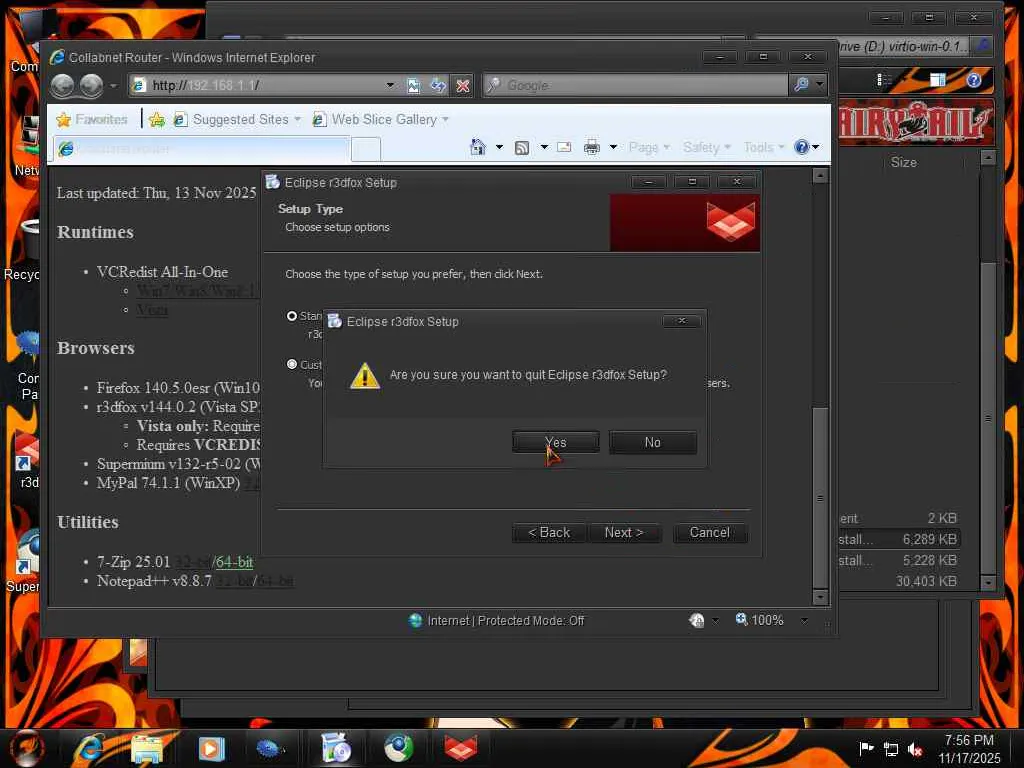Screen dimensions: 1024x768
Task: Open Suggested Sites in favorites bar
Action: click(238, 120)
